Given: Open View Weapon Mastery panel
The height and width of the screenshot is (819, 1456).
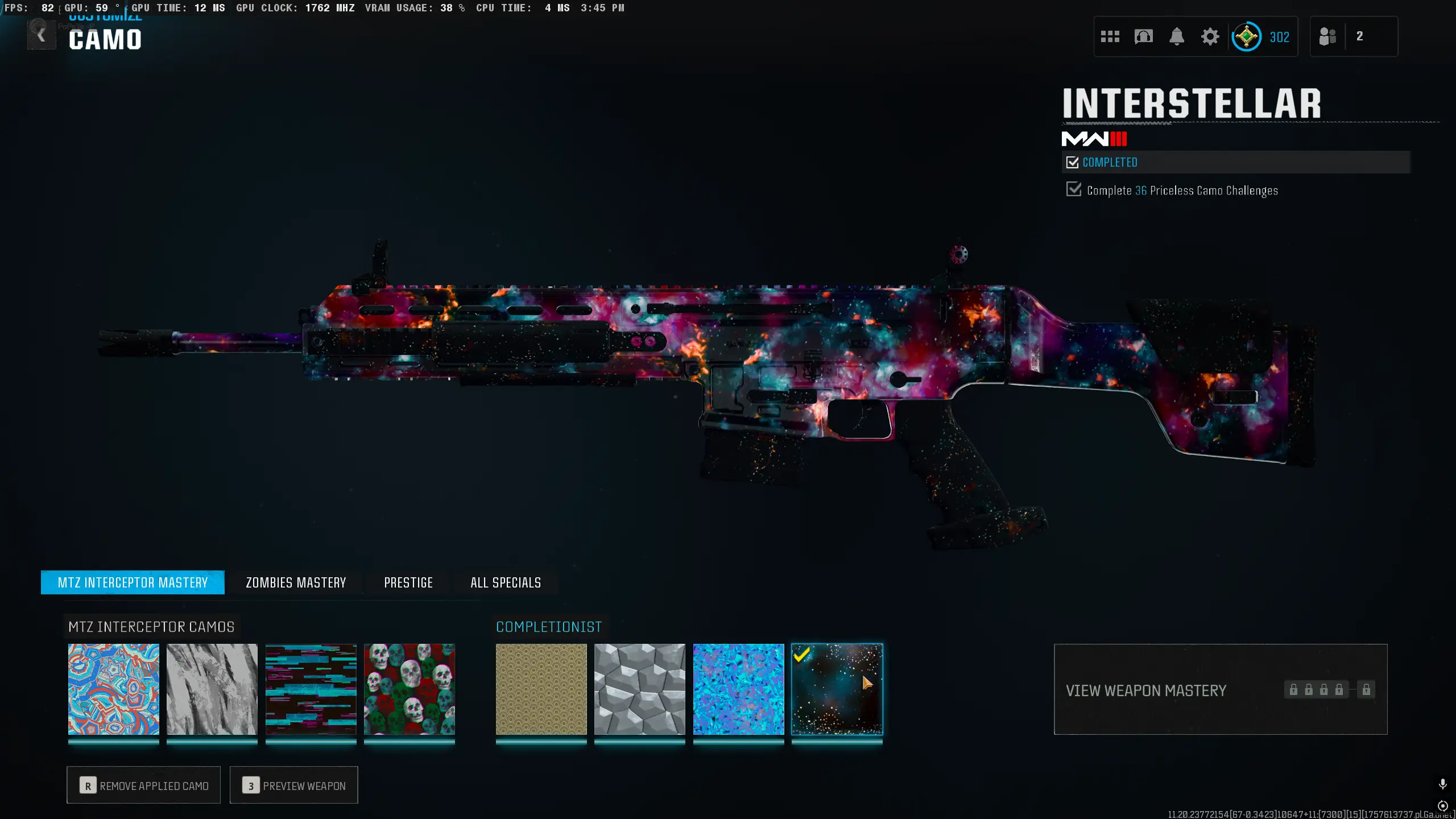Looking at the screenshot, I should point(1221,689).
